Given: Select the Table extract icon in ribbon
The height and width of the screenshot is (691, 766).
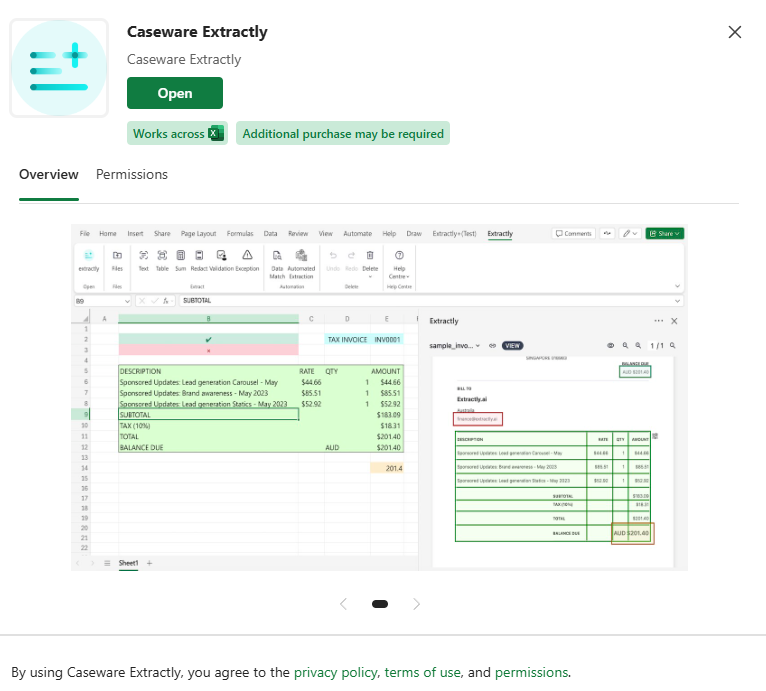Looking at the screenshot, I should tap(162, 256).
